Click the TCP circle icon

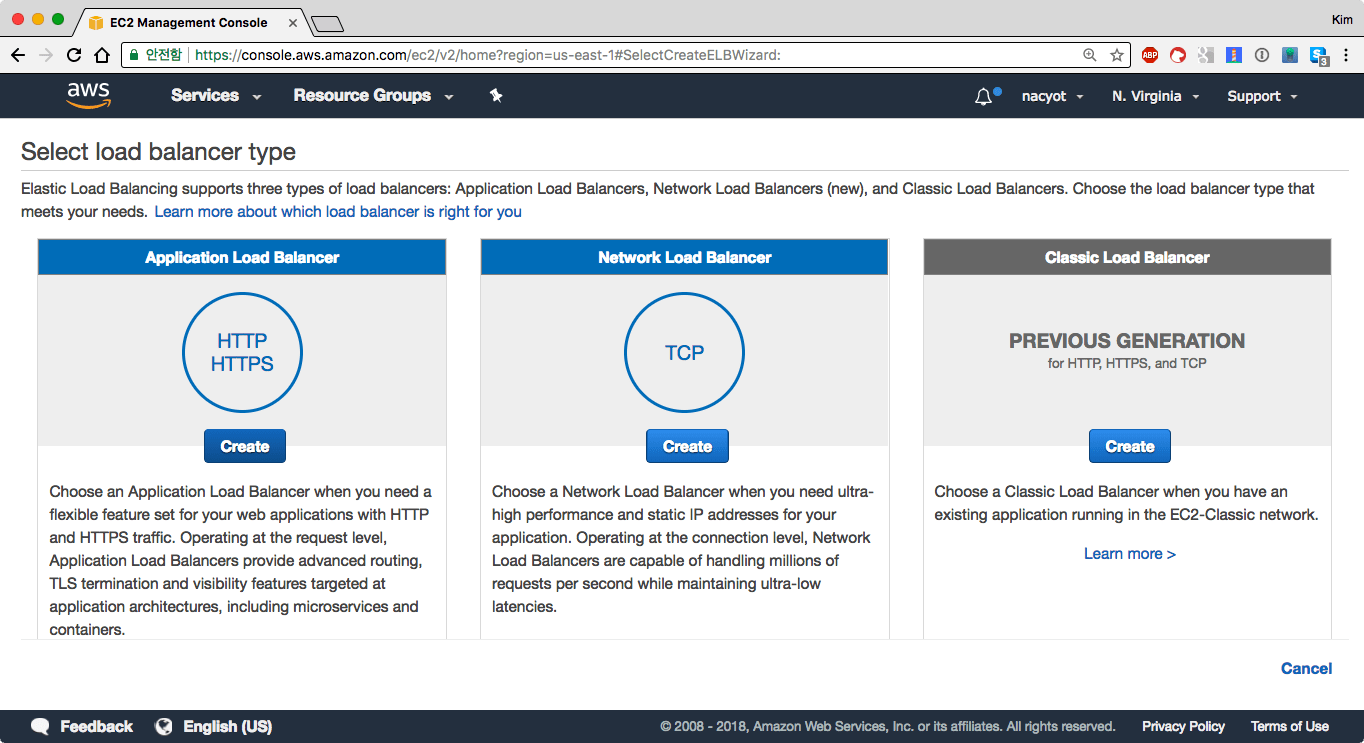pos(684,353)
